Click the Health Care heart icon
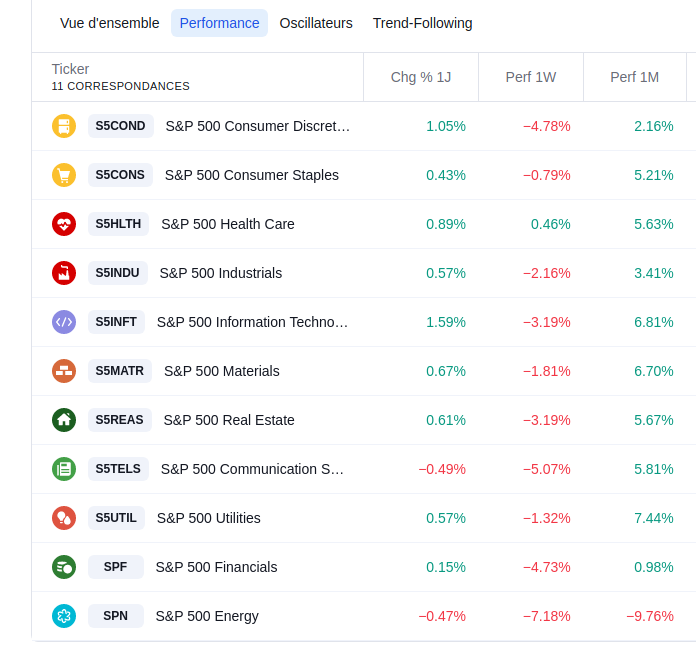Image resolution: width=696 pixels, height=666 pixels. click(64, 224)
